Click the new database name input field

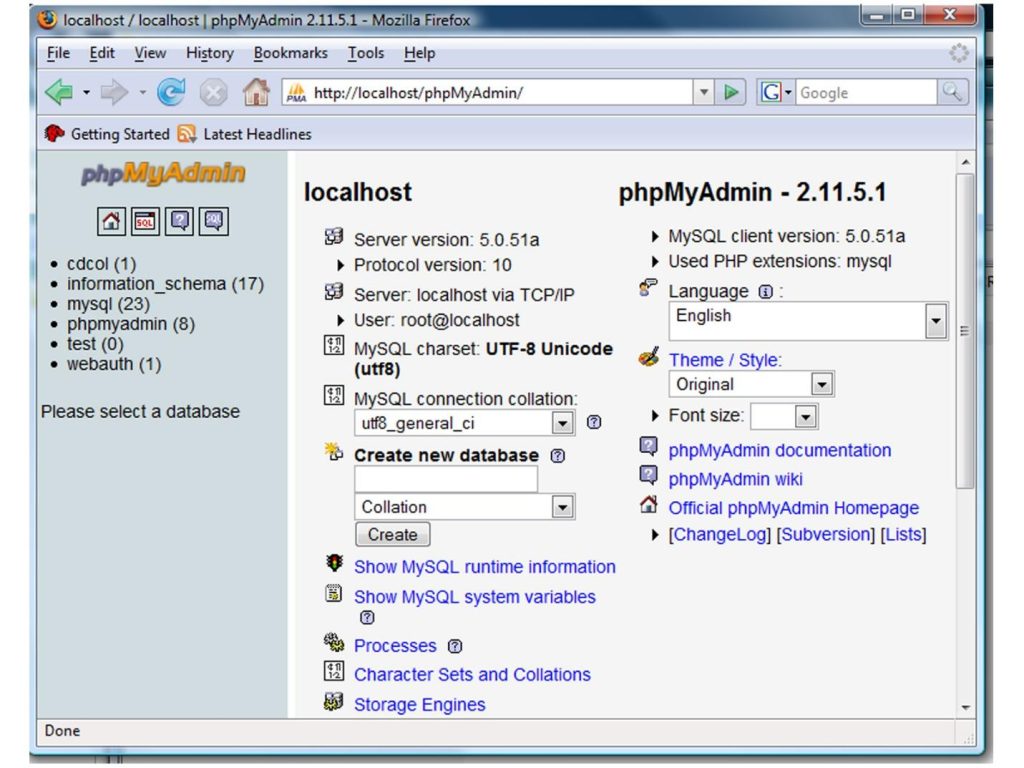click(x=446, y=479)
